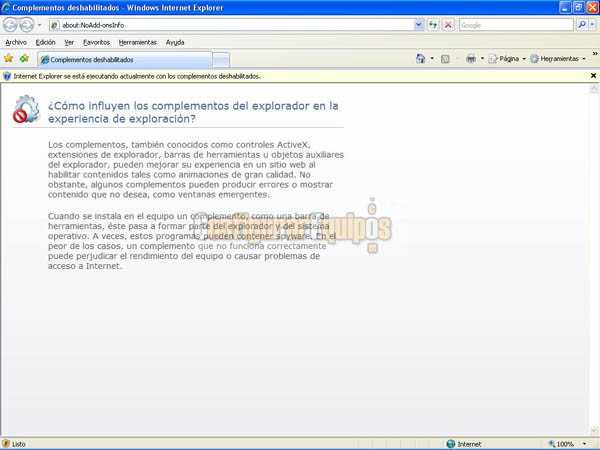Screen dimensions: 600x450
Task: Expand the toolbar overflow chevron
Action: click(x=595, y=54)
